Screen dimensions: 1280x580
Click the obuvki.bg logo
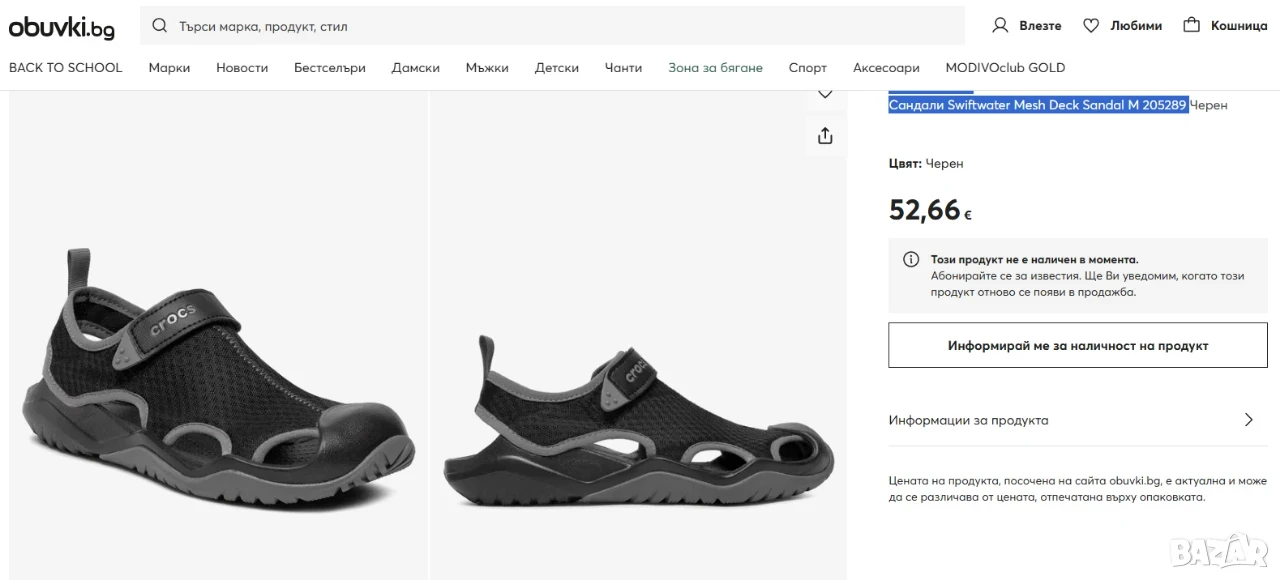coord(61,27)
